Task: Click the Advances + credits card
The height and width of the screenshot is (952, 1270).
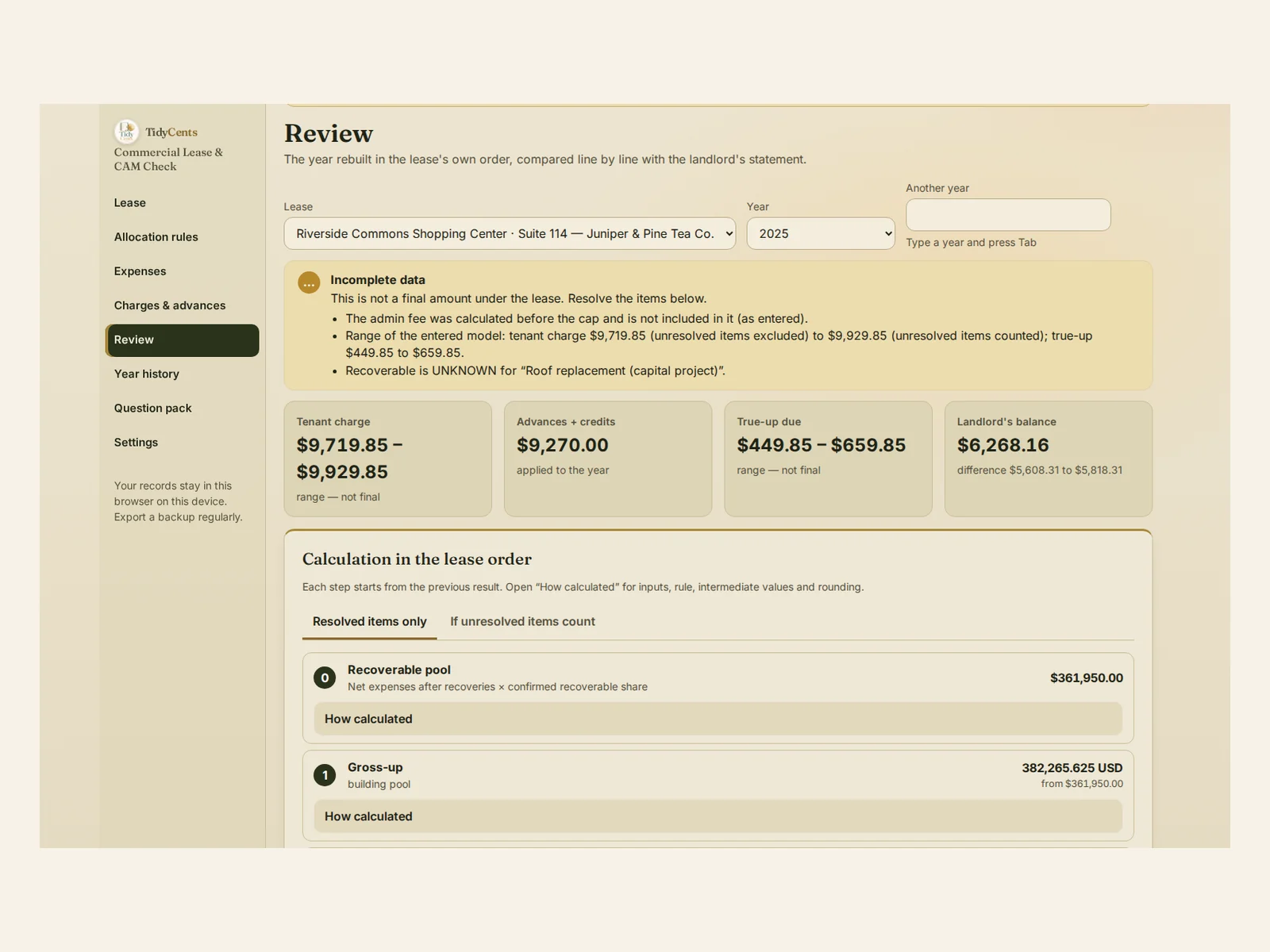Action: click(x=608, y=459)
